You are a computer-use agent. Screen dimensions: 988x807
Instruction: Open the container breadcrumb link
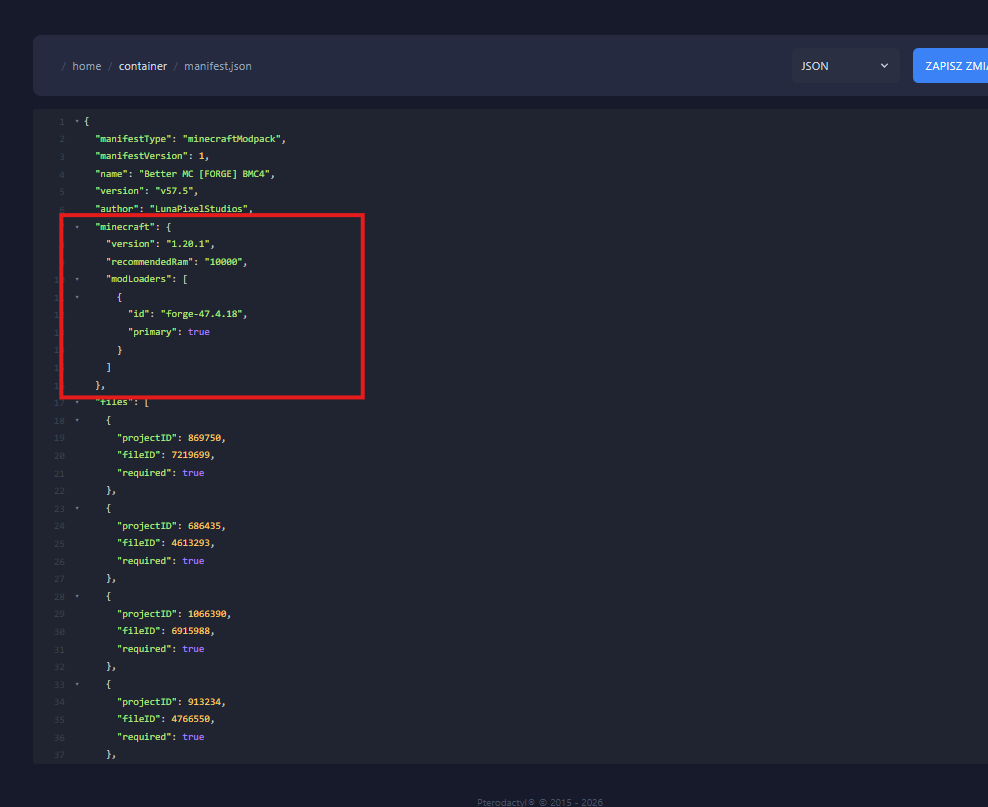pos(143,66)
